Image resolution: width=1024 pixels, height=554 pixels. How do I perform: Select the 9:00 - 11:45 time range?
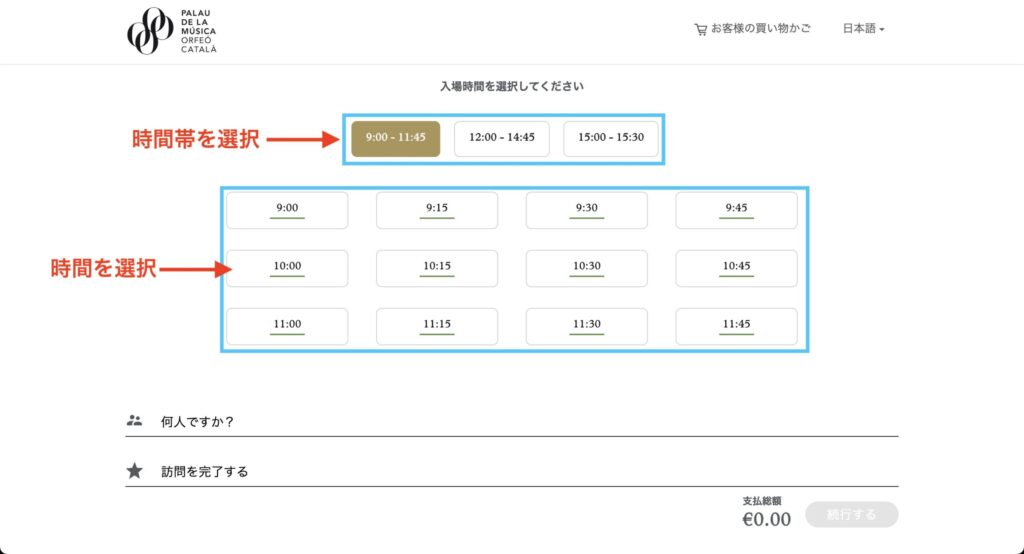(395, 138)
